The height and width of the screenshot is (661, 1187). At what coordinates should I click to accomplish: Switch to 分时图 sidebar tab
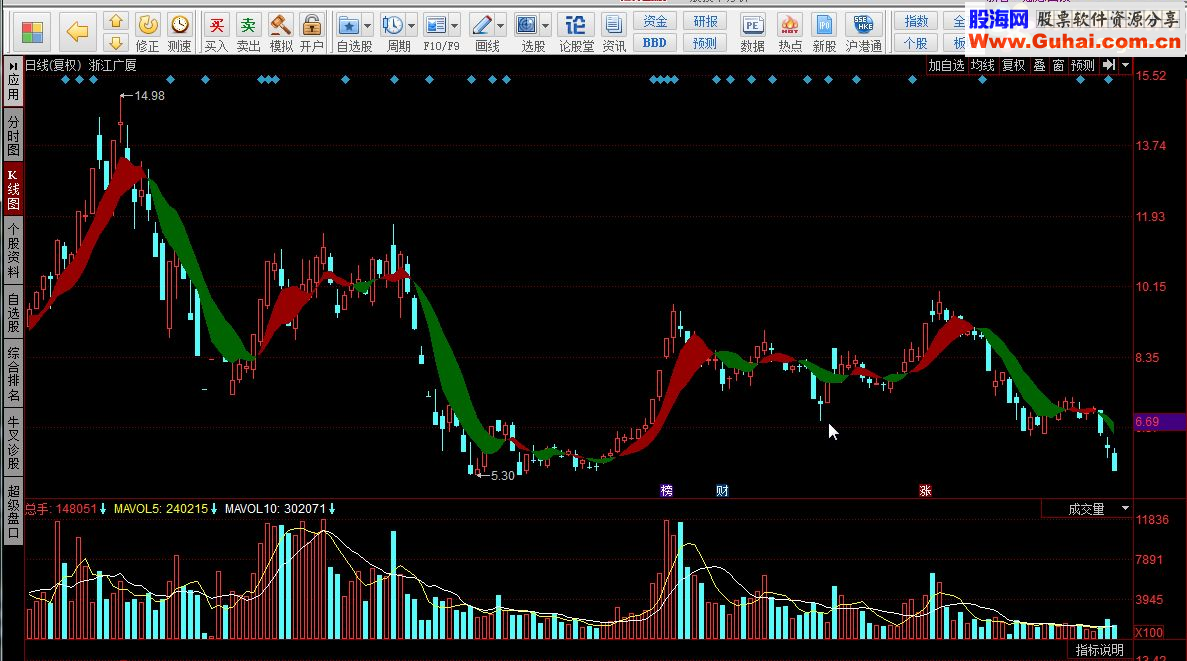click(x=13, y=135)
